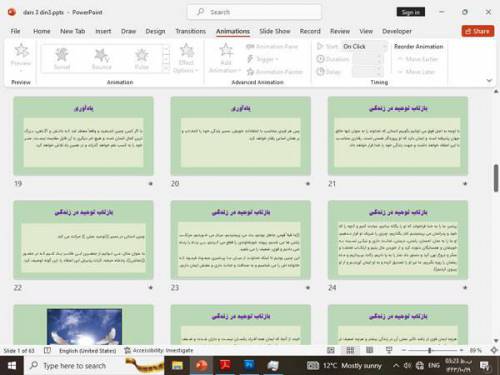Open Accessibility: Investigate in status bar
The height and width of the screenshot is (375, 500).
[x=159, y=350]
